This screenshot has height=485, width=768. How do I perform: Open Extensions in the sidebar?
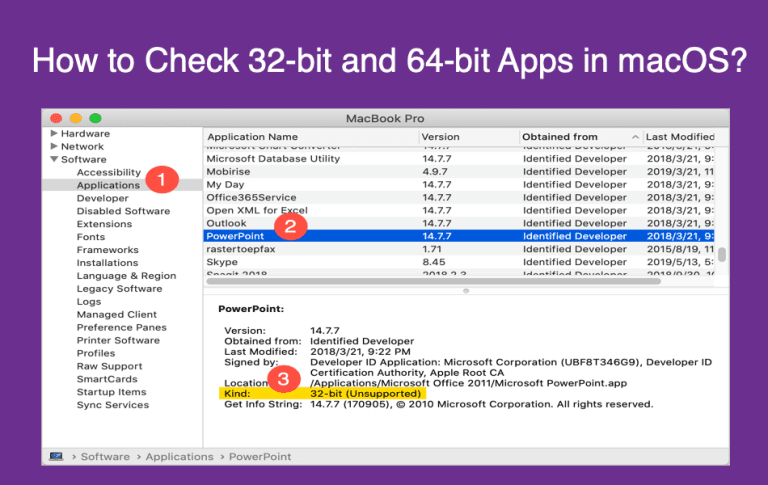(104, 224)
